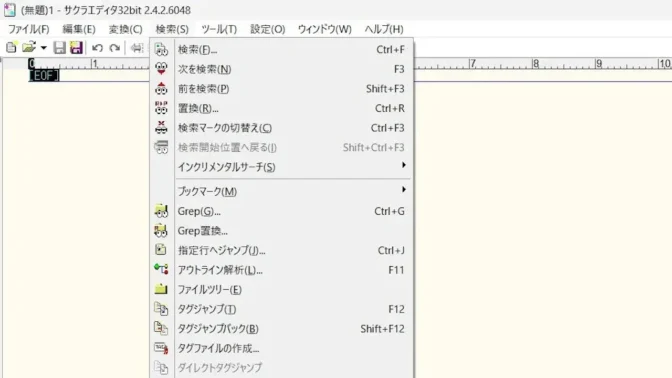This screenshot has width=672, height=378.
Task: Click the [EOF] marker in the editor
Action: click(x=44, y=76)
